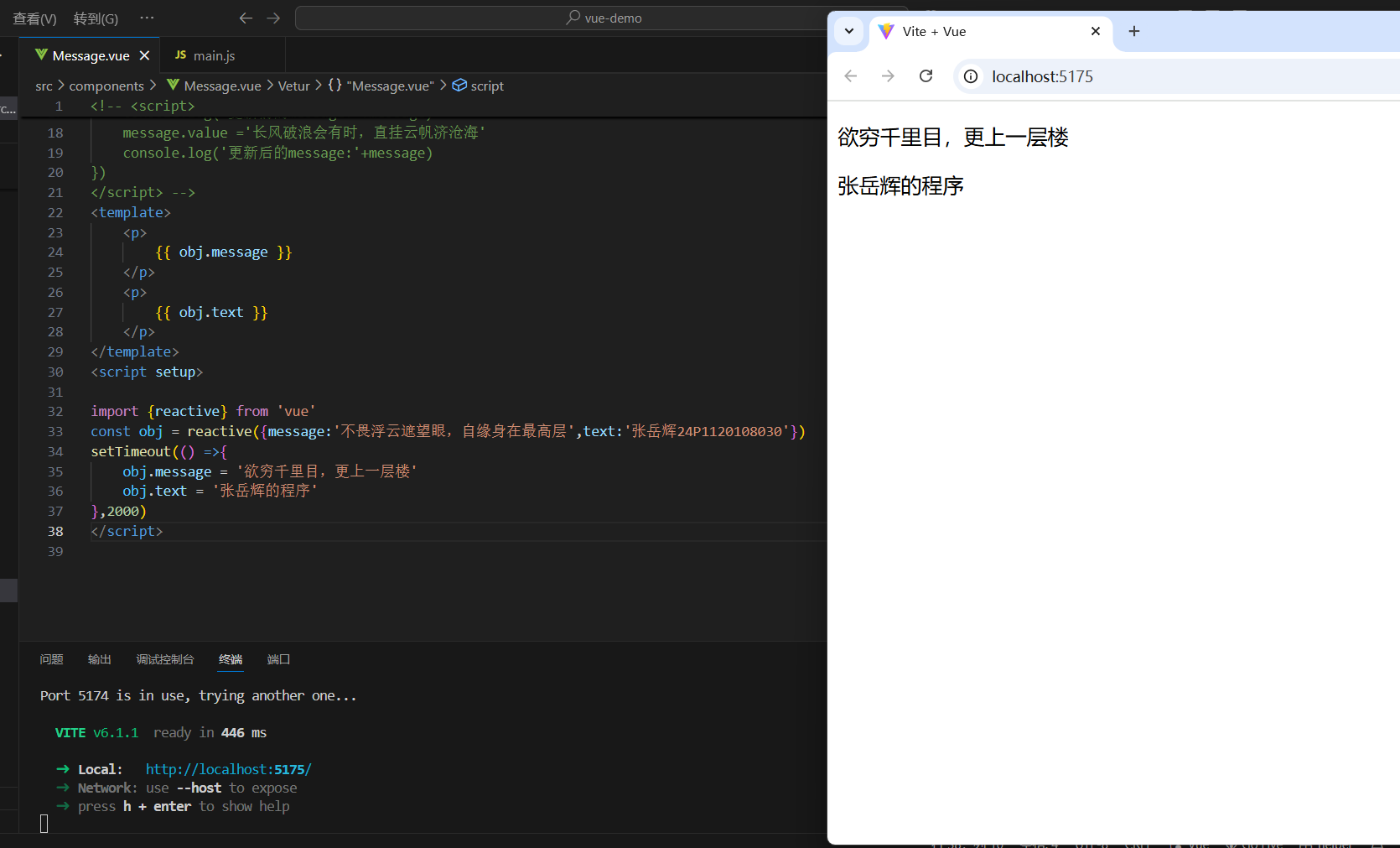The height and width of the screenshot is (848, 1400).
Task: Click the {{ obj.text }} template line
Action: (x=211, y=312)
